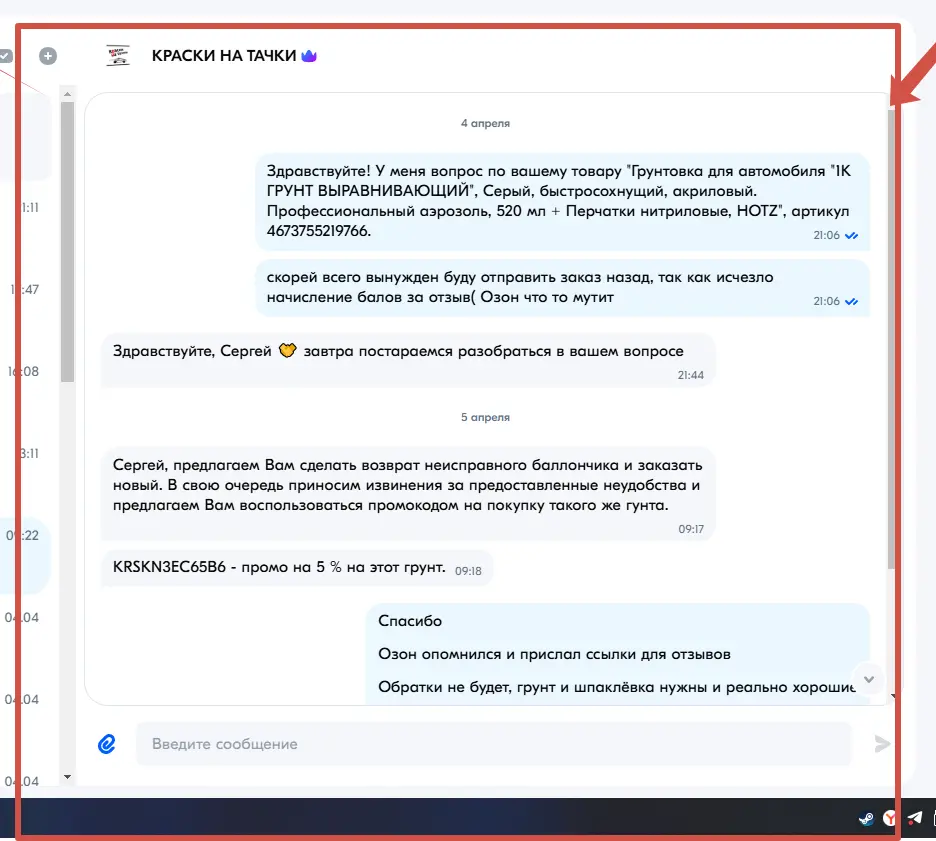The width and height of the screenshot is (936, 841).
Task: Click the send message arrow icon
Action: 882,744
